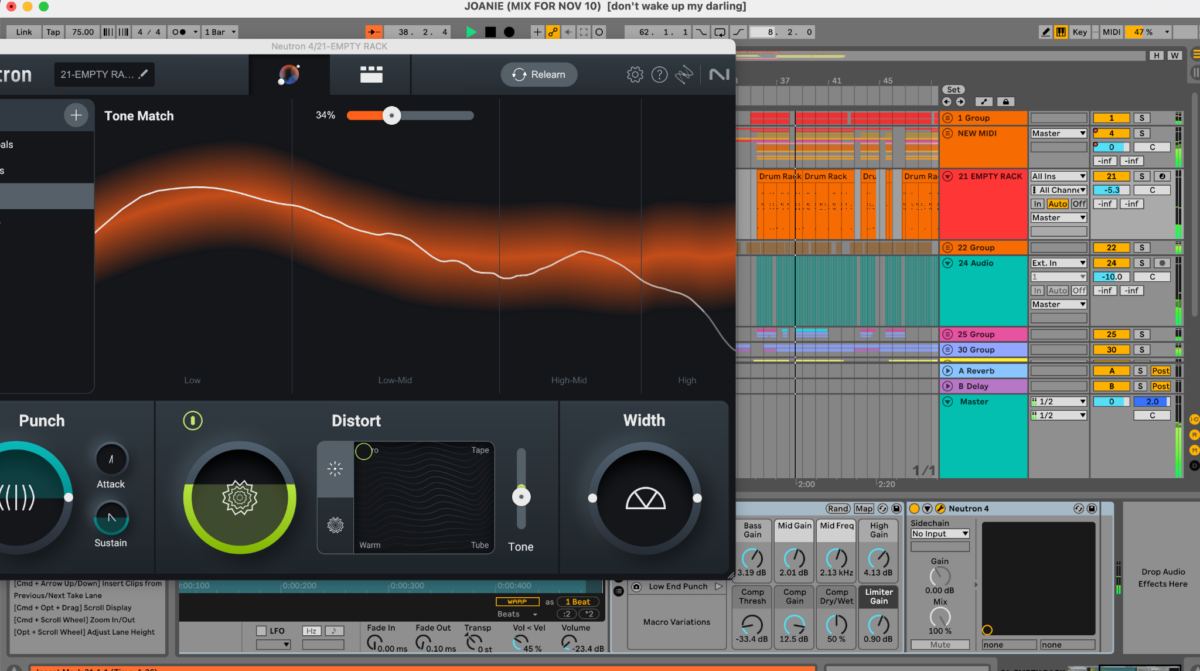1200x671 pixels.
Task: Toggle MIDI map mode switch
Action: coord(1111,32)
